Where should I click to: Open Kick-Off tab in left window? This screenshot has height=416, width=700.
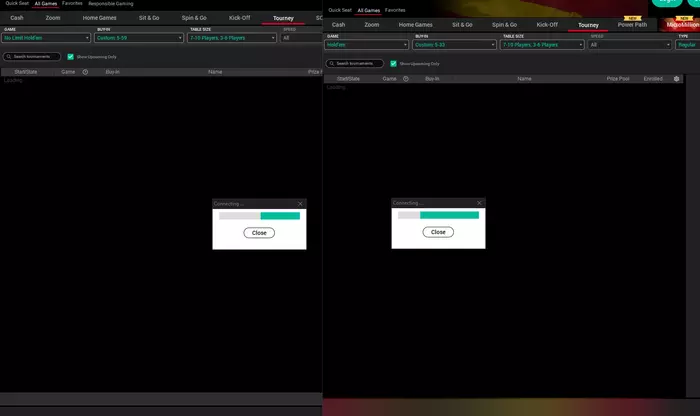(x=240, y=18)
